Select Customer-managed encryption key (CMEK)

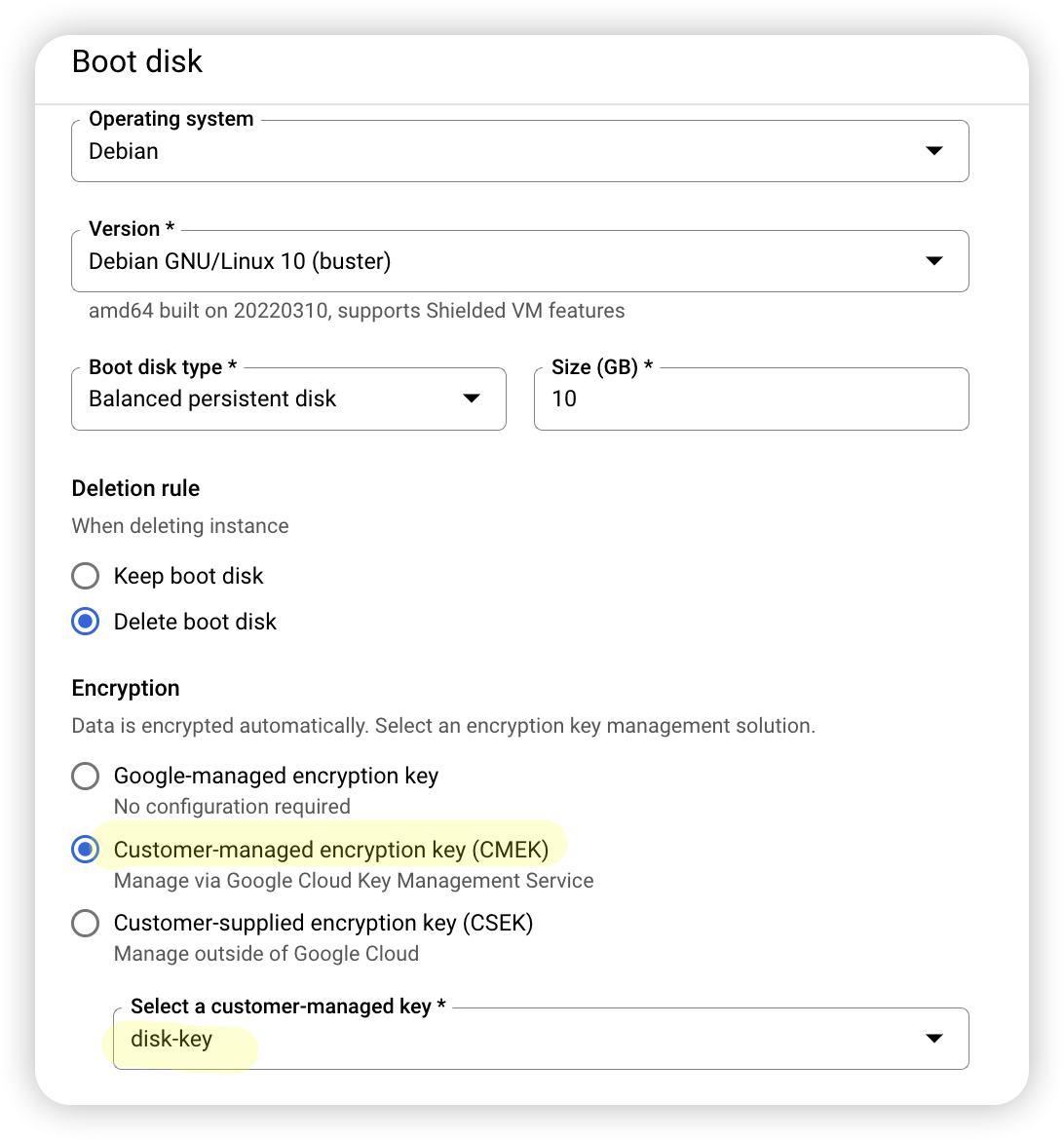click(85, 849)
